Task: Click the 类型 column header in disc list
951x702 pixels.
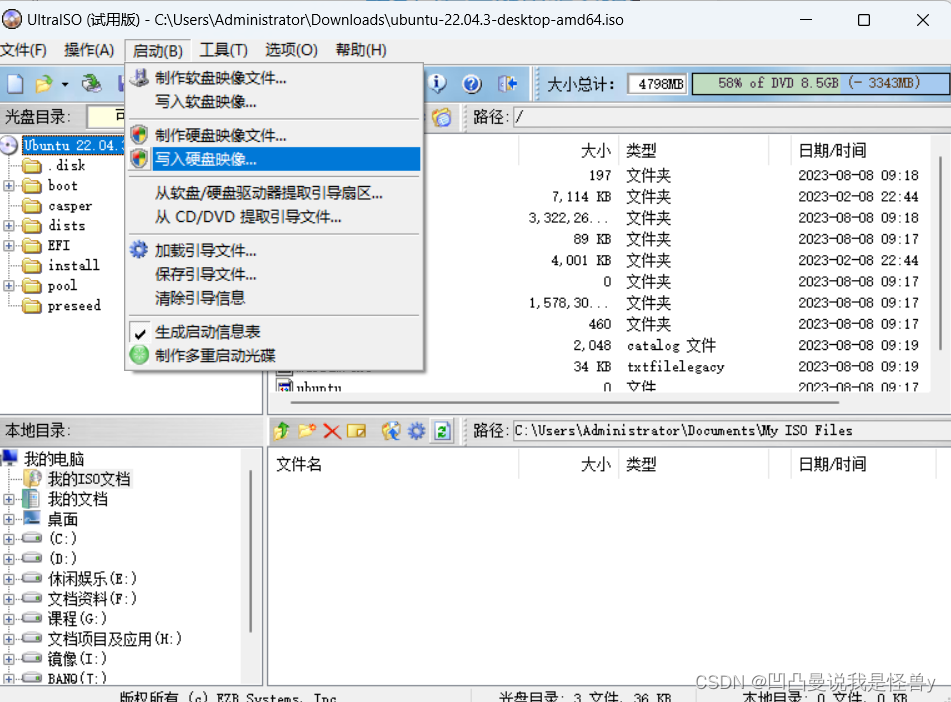Action: 693,150
